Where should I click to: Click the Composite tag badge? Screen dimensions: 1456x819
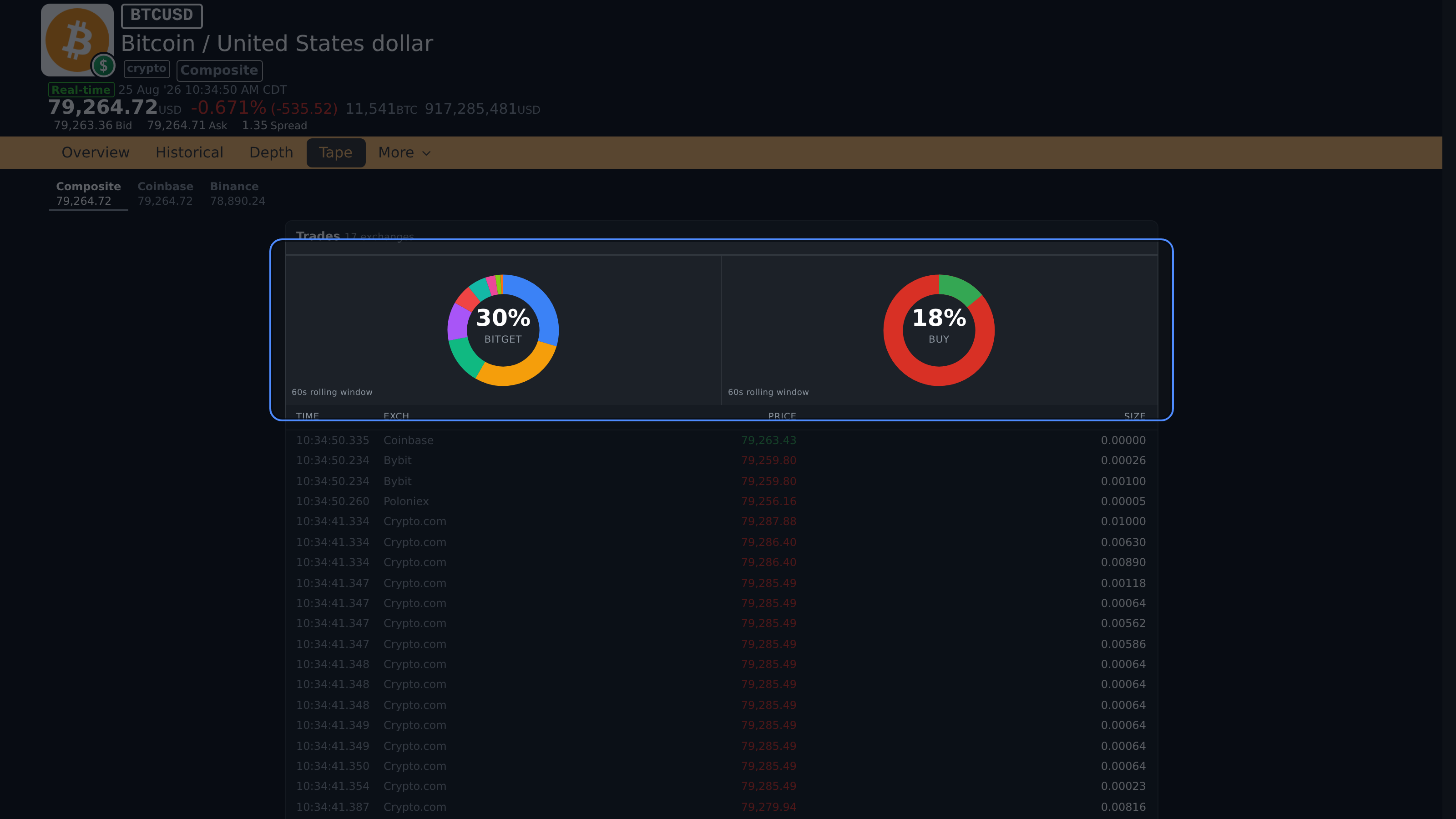[219, 71]
